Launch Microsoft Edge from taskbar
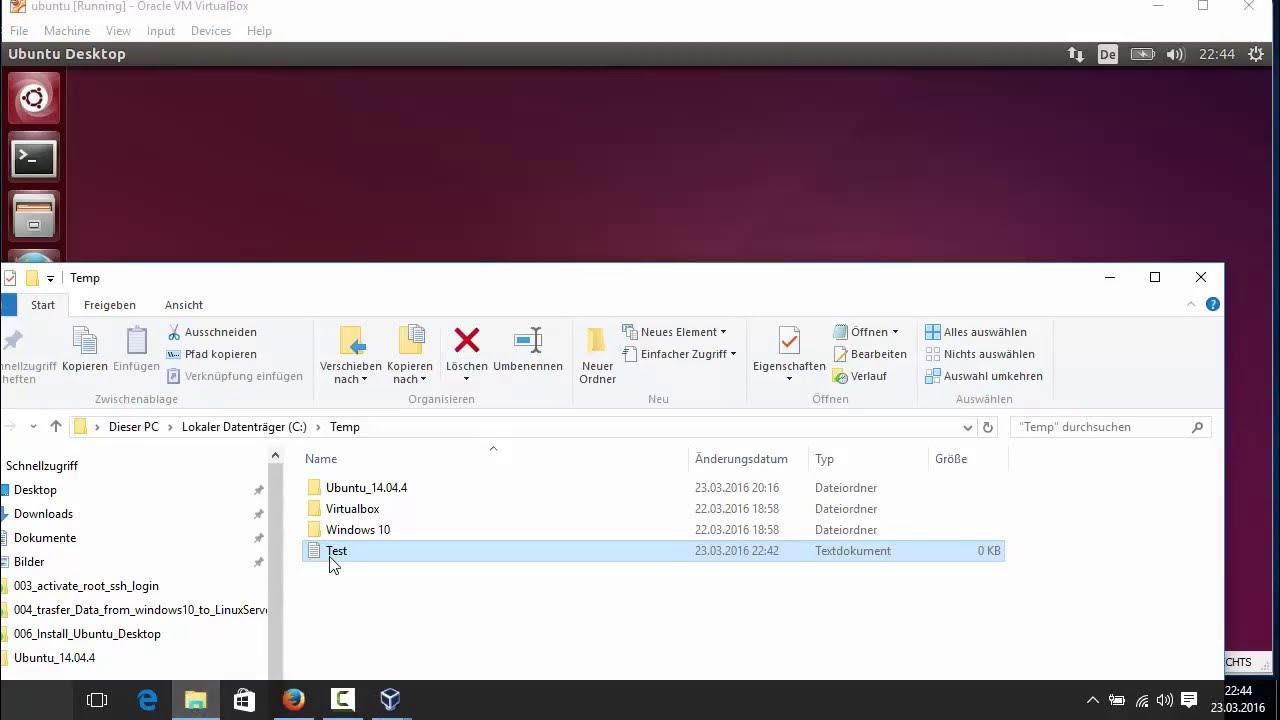The width and height of the screenshot is (1280, 720). click(x=147, y=700)
